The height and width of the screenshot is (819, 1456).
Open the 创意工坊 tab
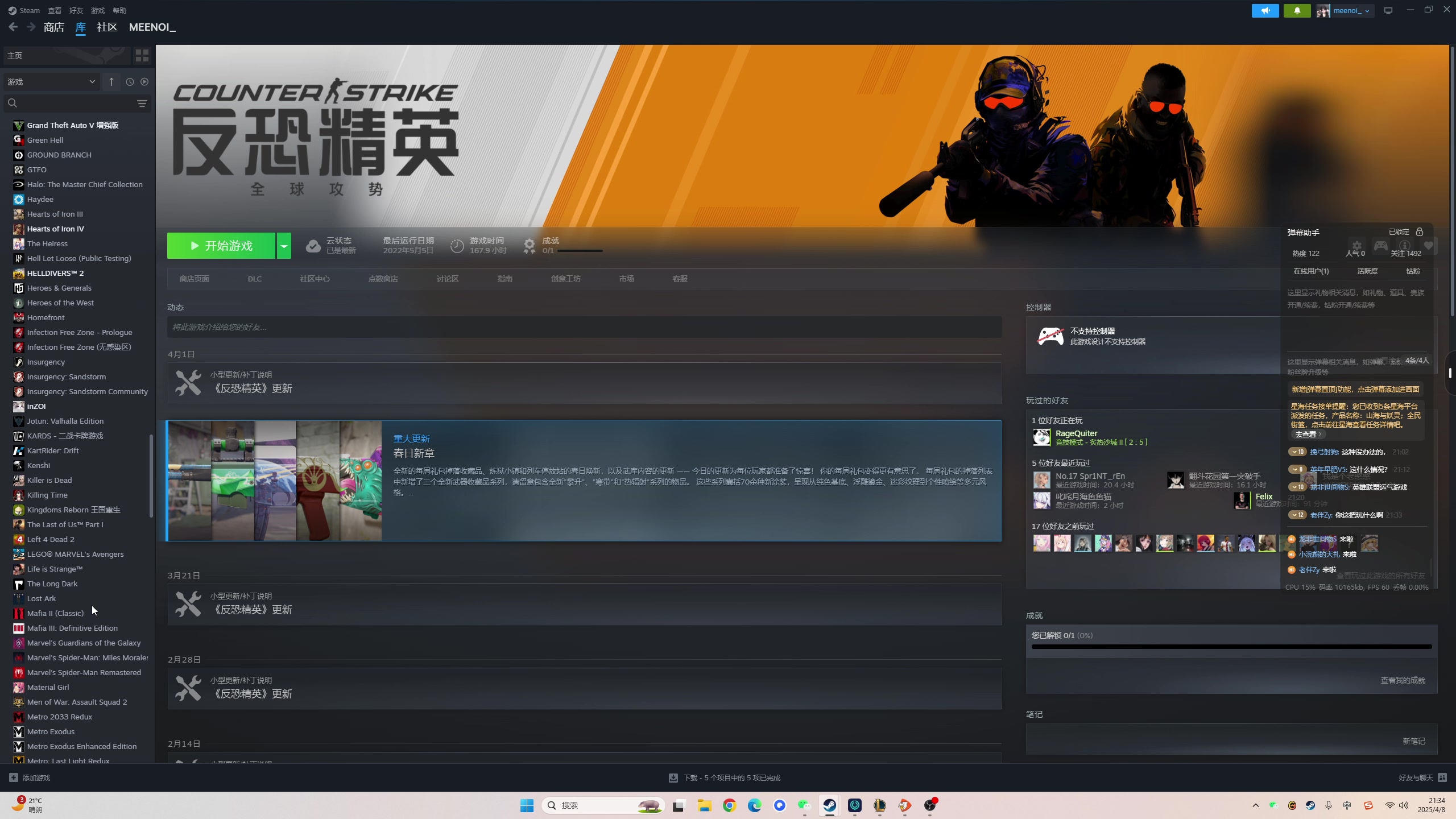click(566, 279)
